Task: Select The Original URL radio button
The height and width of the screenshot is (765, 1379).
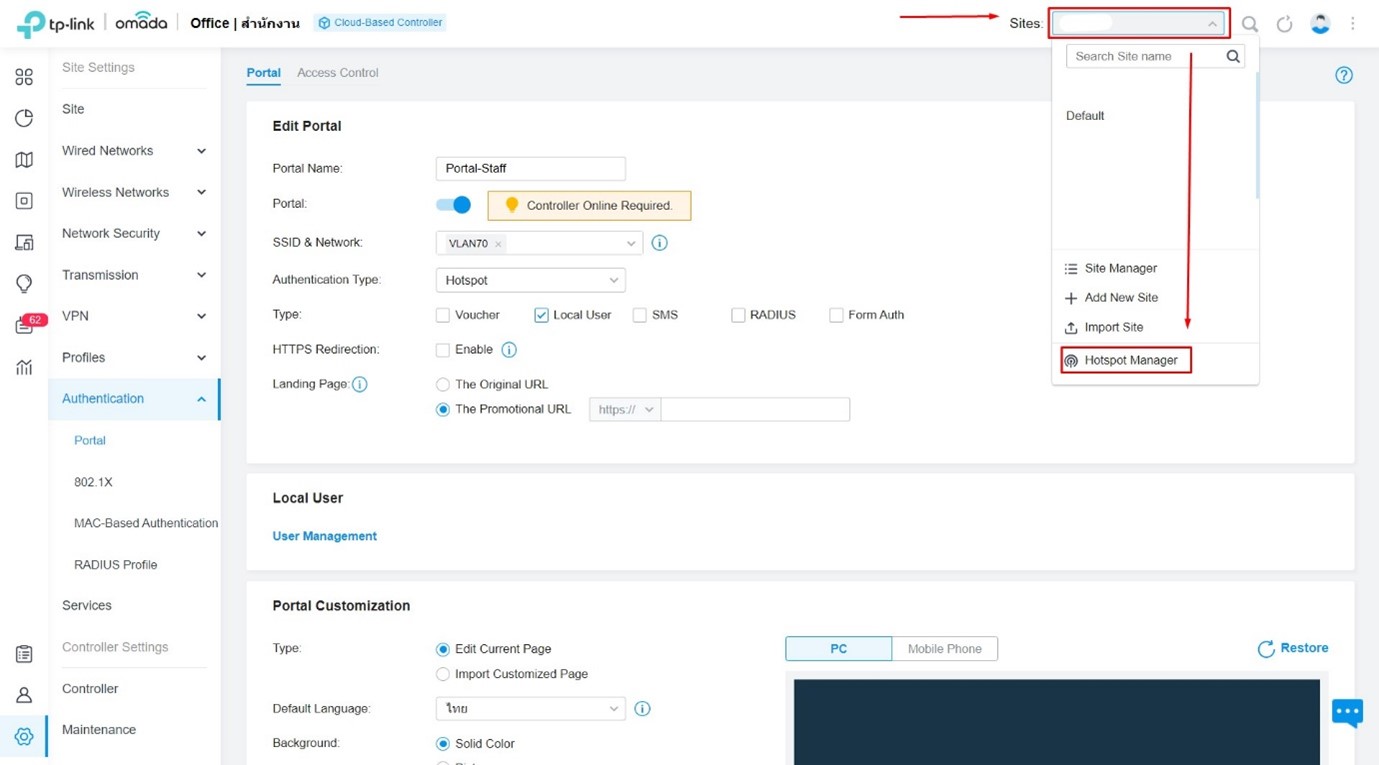Action: (x=443, y=385)
